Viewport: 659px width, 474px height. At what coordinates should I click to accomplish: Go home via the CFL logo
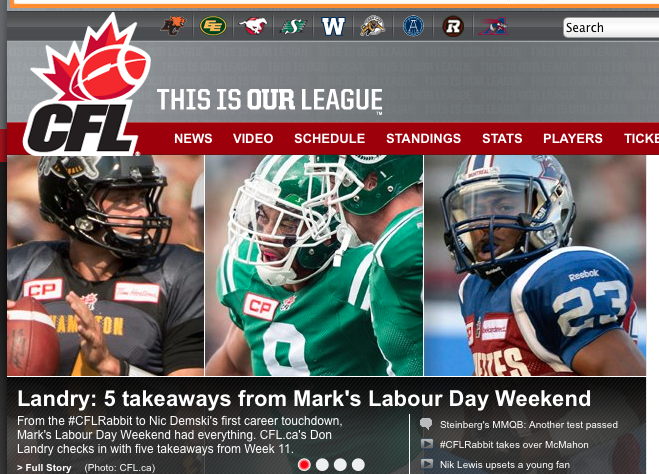pos(86,86)
